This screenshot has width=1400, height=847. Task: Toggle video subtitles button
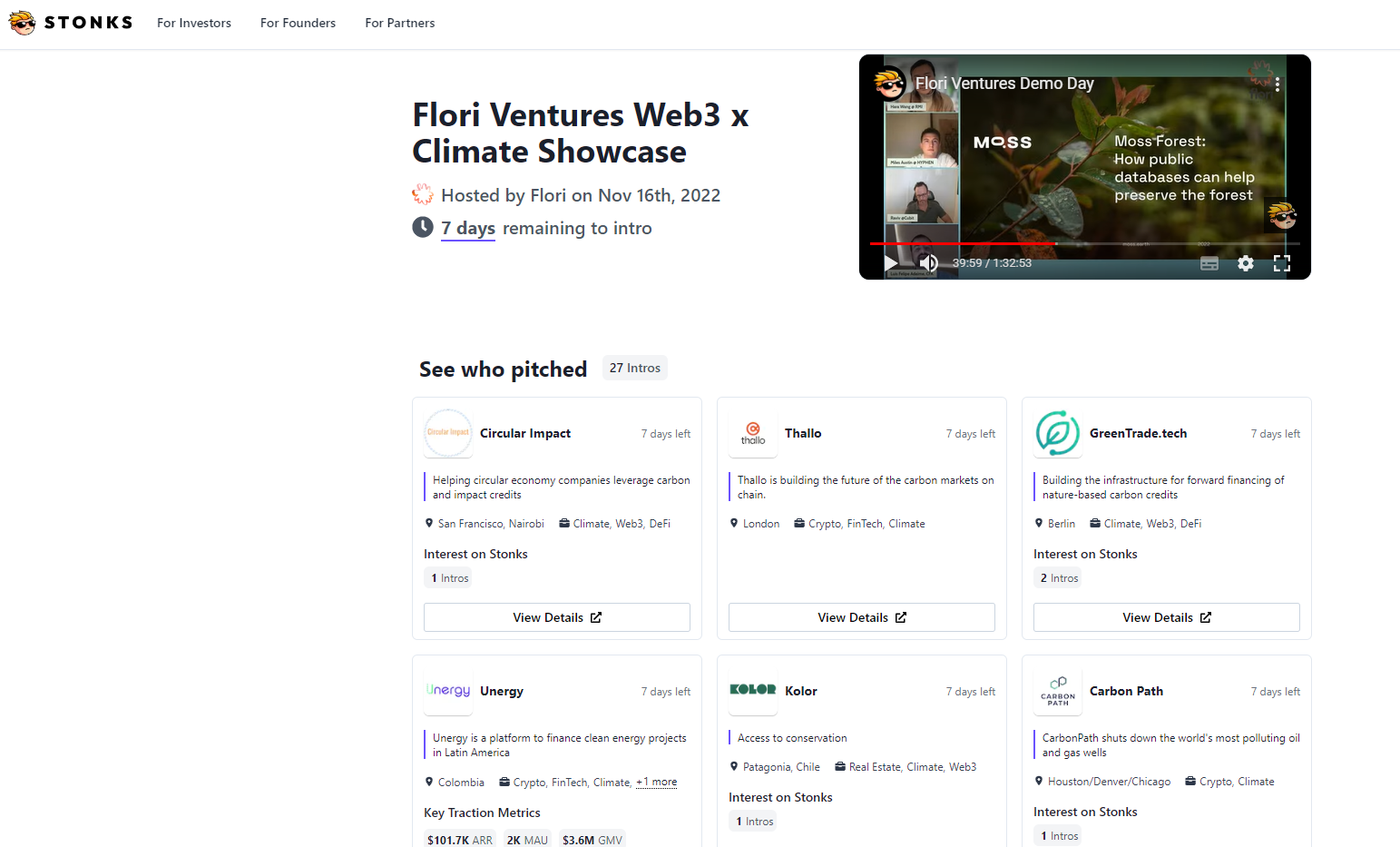tap(1209, 263)
